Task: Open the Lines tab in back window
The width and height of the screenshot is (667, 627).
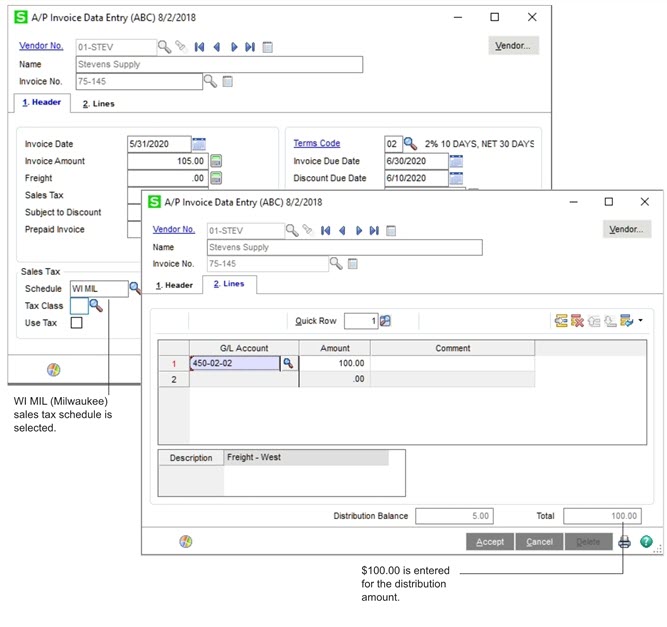Action: tap(98, 103)
